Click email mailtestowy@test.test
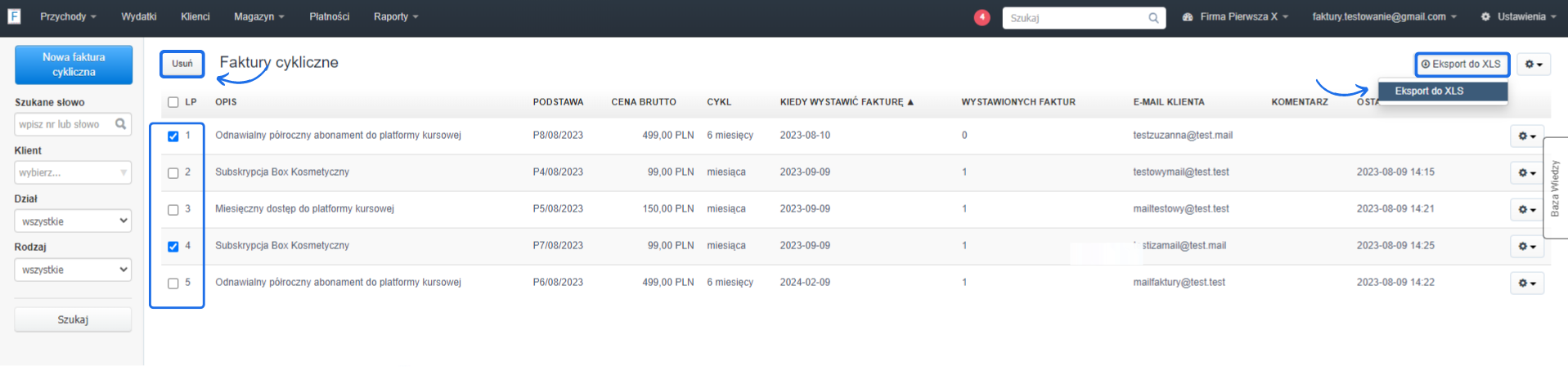This screenshot has height=384, width=1568. 1181,209
